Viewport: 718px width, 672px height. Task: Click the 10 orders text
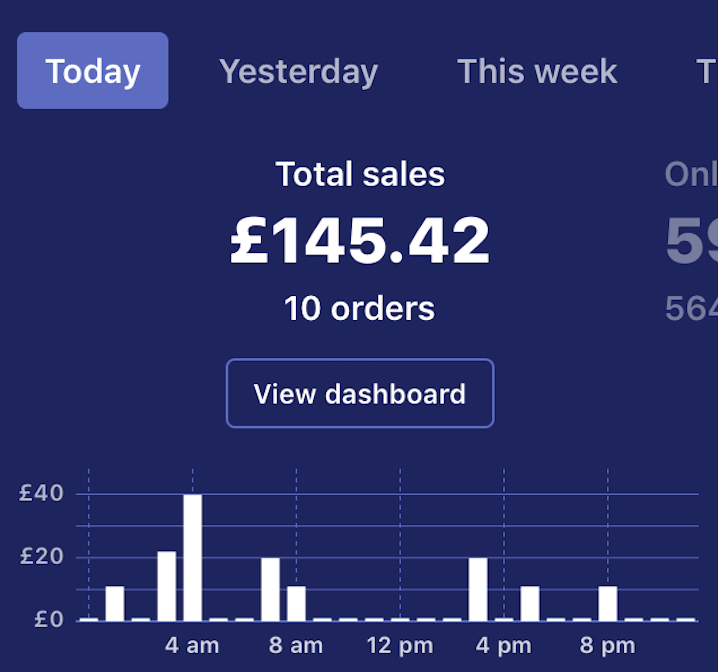pyautogui.click(x=360, y=308)
